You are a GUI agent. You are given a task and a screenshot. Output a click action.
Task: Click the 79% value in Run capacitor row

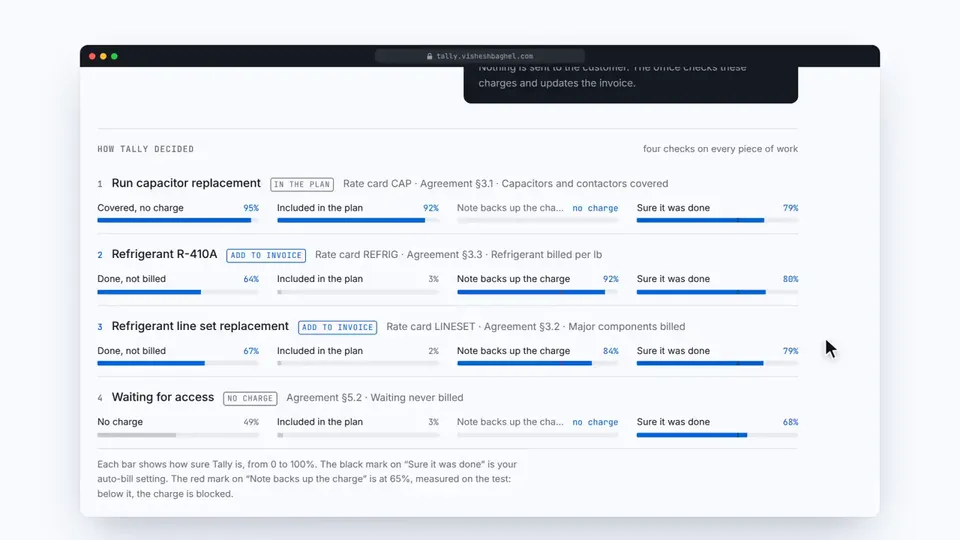click(790, 208)
